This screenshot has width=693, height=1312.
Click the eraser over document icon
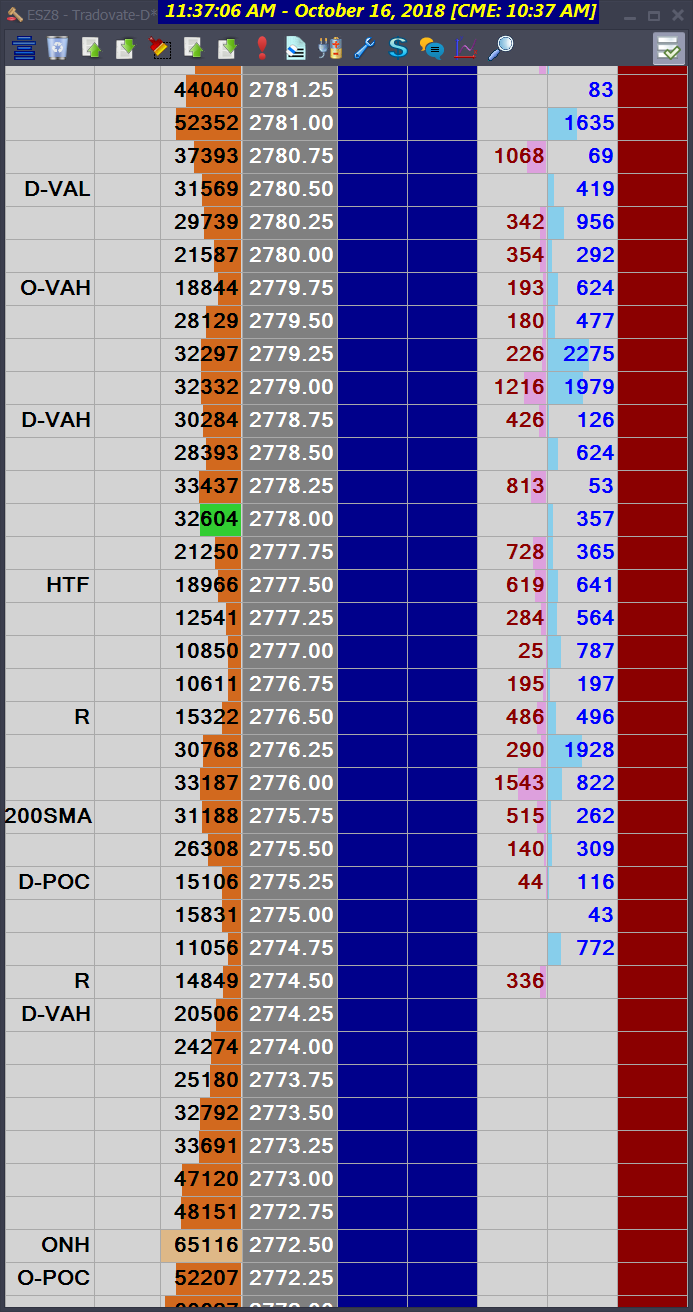295,47
